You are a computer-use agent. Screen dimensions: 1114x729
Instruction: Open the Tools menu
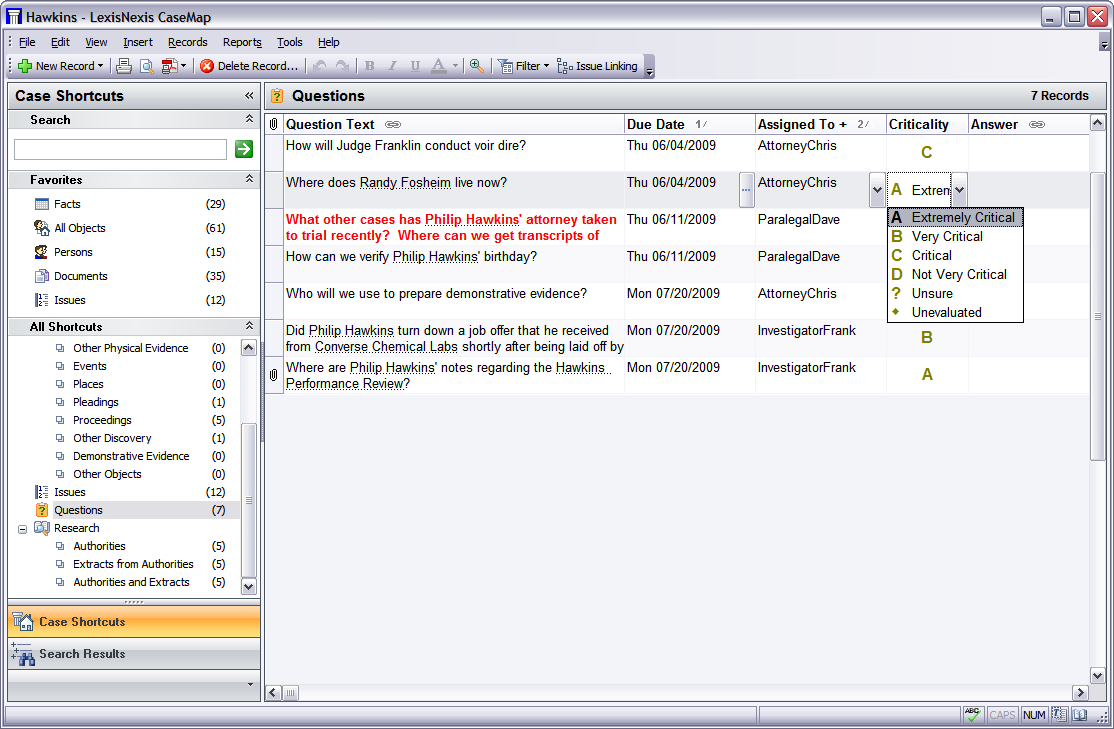(289, 43)
